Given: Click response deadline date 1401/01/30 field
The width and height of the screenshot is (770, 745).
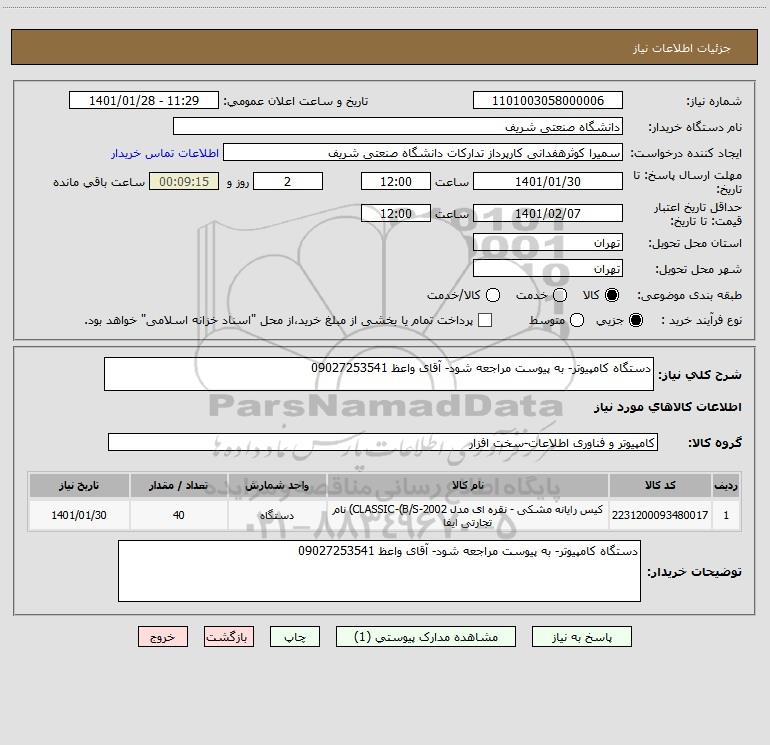Looking at the screenshot, I should [548, 181].
